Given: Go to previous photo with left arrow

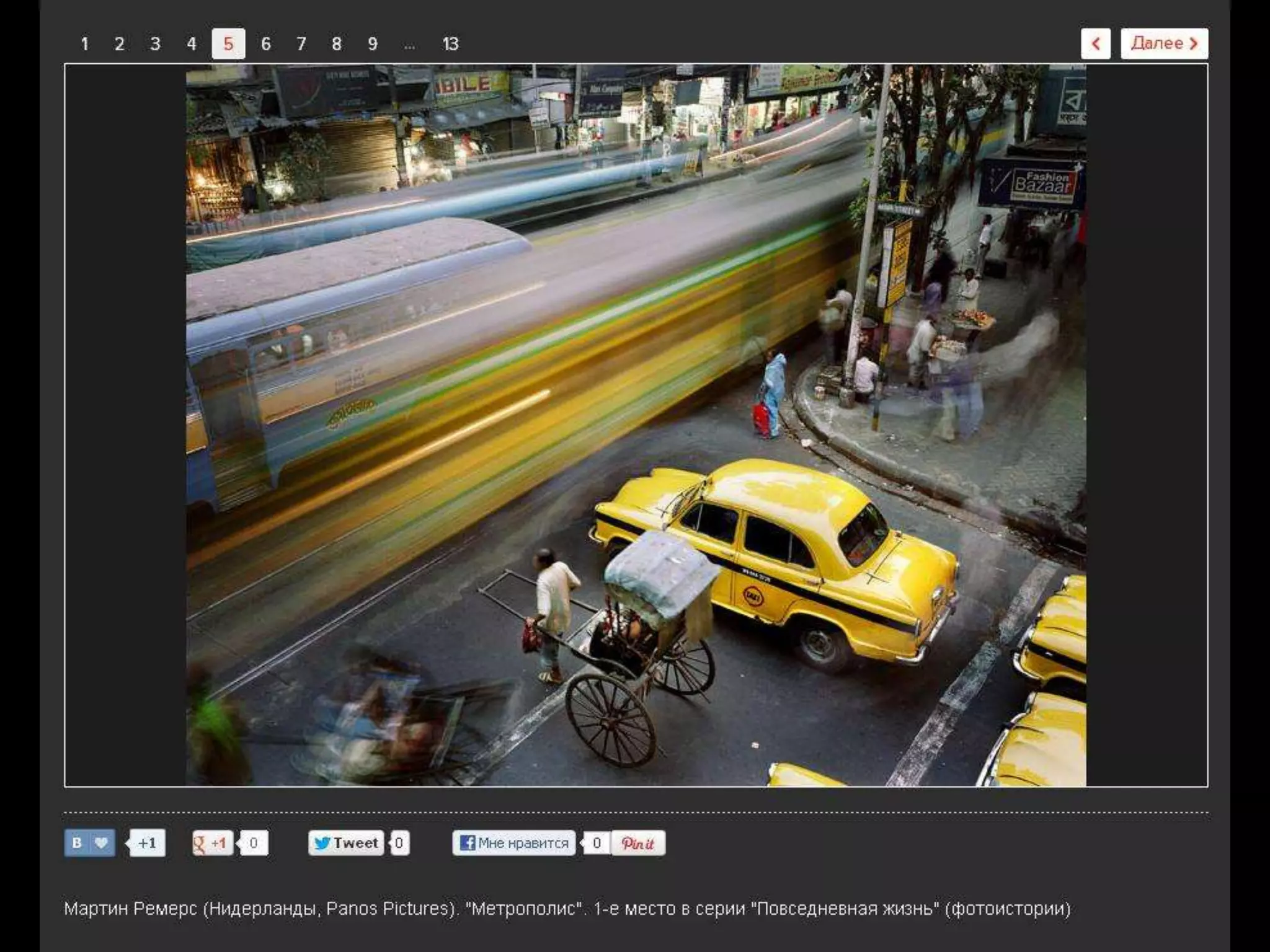Looking at the screenshot, I should click(x=1095, y=43).
